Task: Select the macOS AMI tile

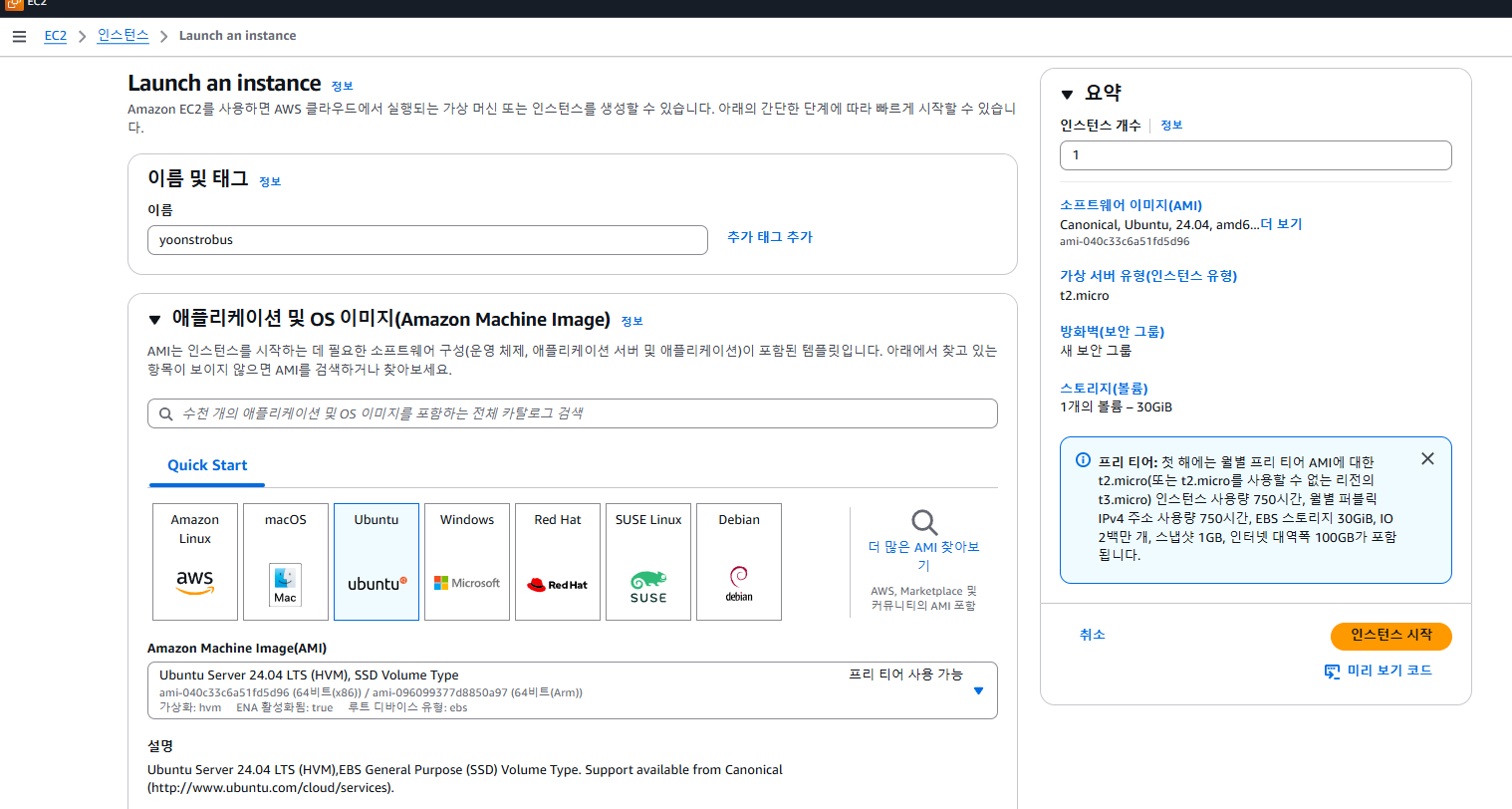Action: tap(286, 562)
